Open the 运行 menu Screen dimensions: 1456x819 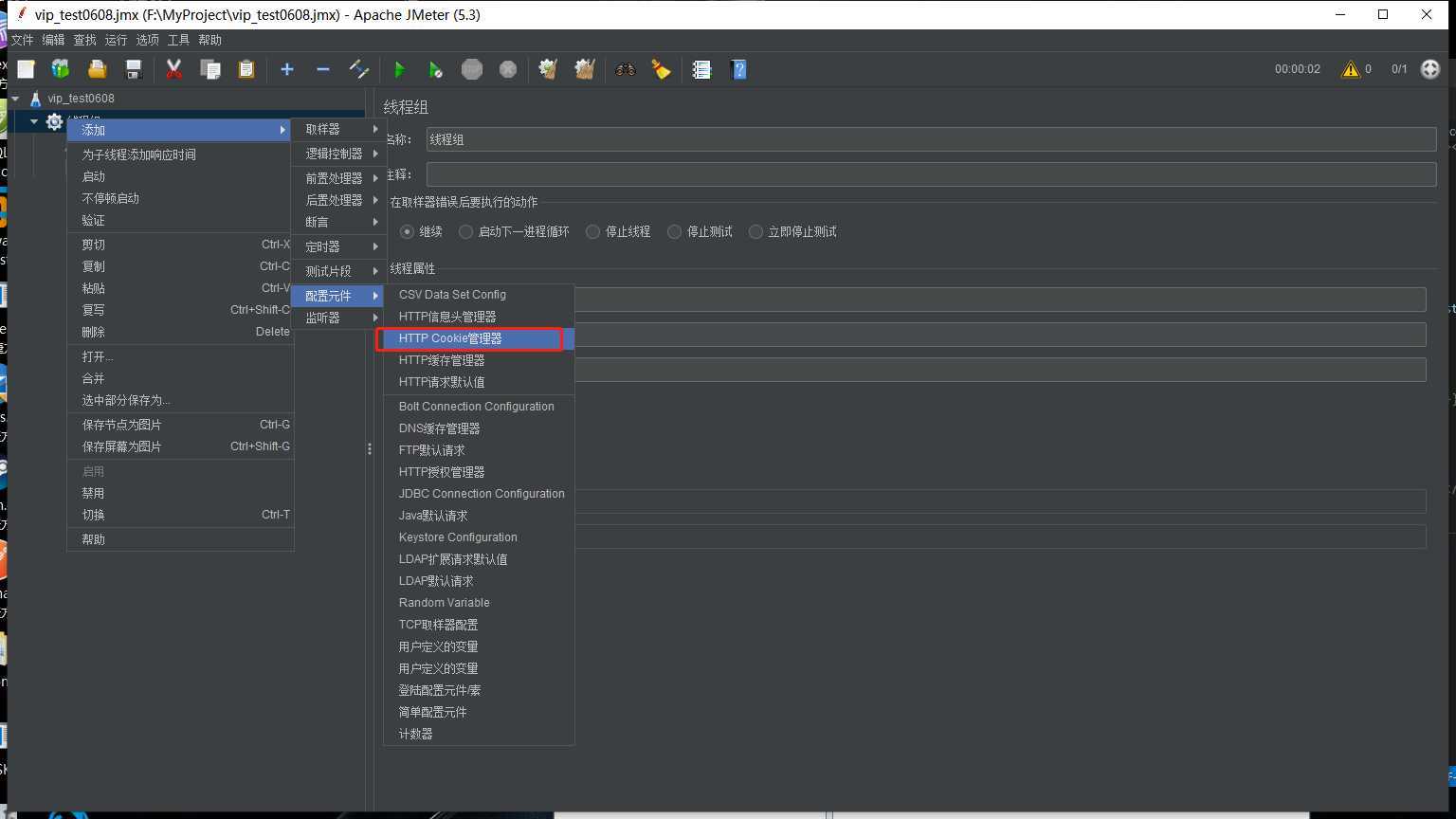tap(116, 40)
